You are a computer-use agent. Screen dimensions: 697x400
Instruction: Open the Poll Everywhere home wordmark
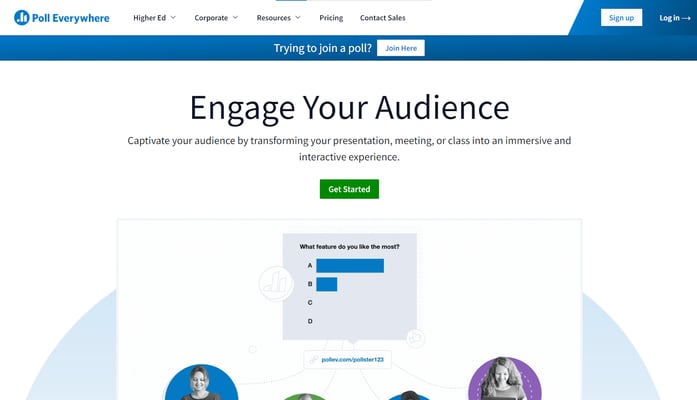coord(71,18)
